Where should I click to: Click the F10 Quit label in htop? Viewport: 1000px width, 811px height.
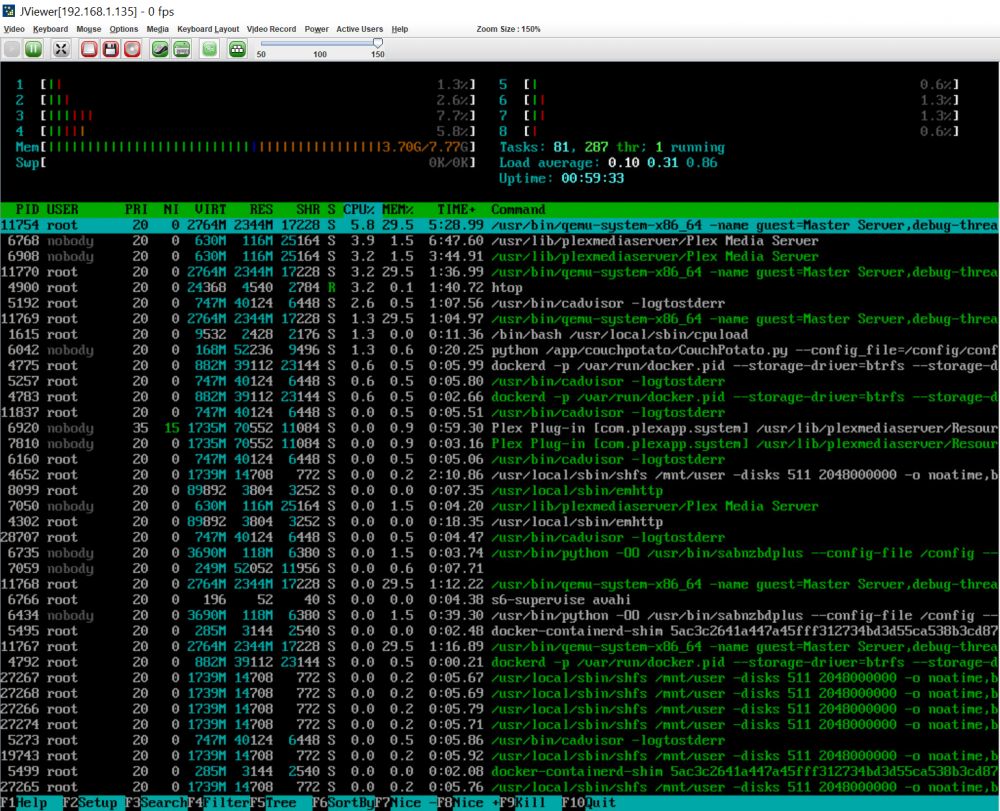click(x=589, y=803)
